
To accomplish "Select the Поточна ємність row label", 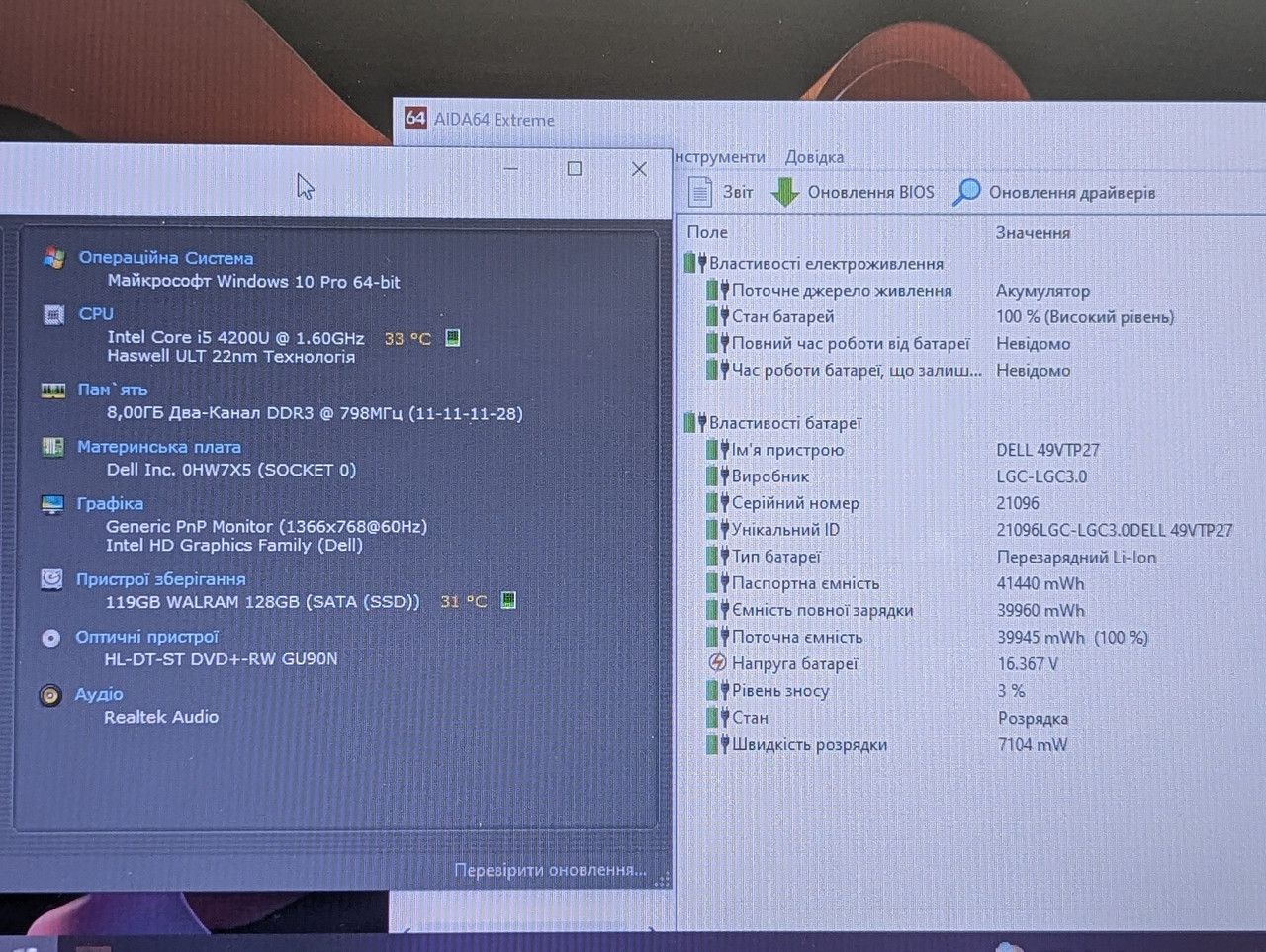I will pyautogui.click(x=797, y=637).
